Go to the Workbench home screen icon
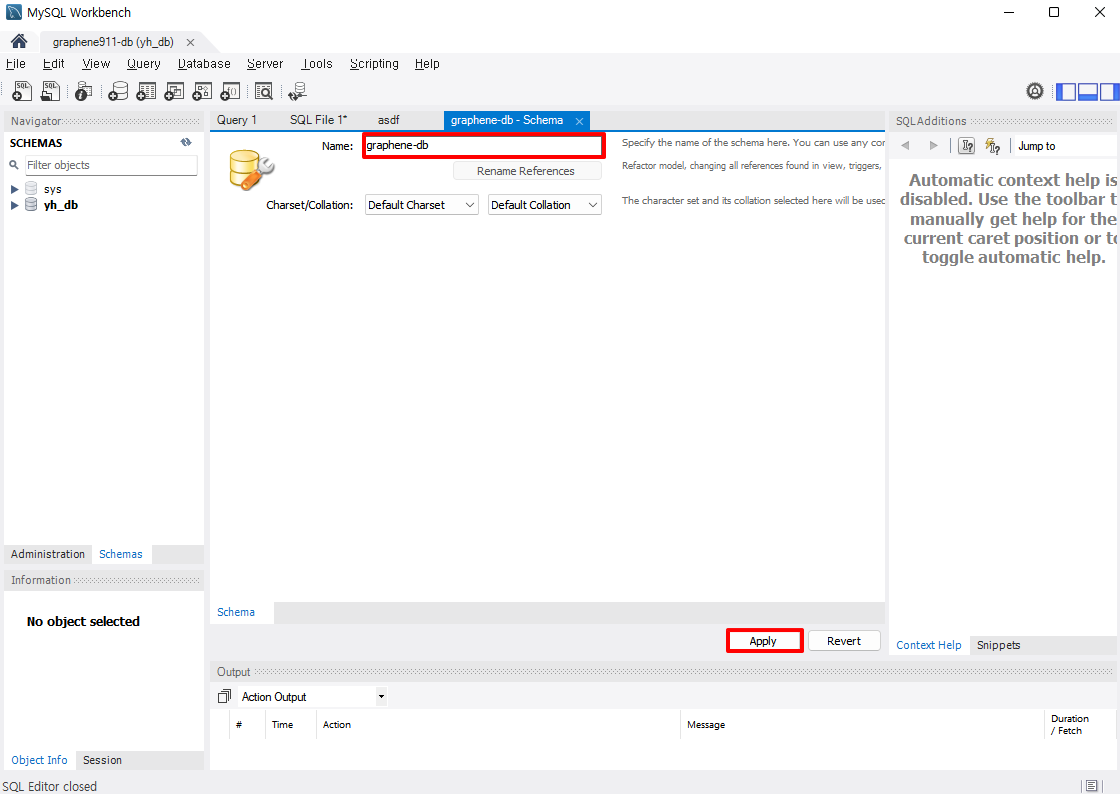 [19, 41]
